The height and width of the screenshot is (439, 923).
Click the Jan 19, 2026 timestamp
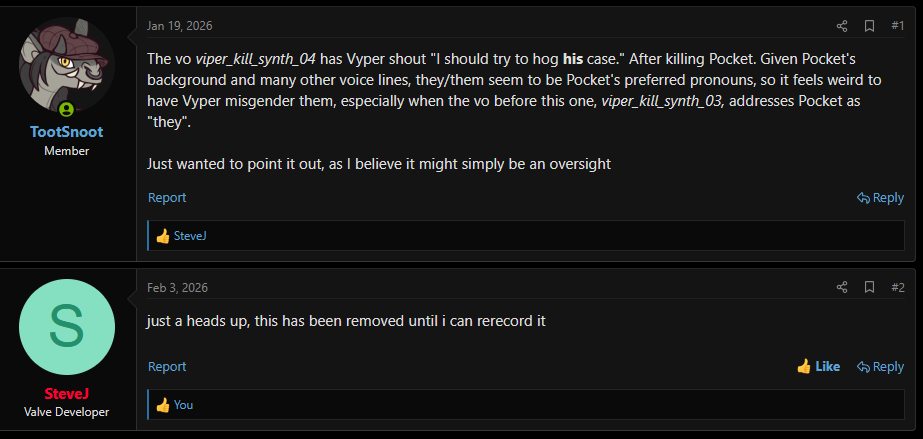point(180,26)
